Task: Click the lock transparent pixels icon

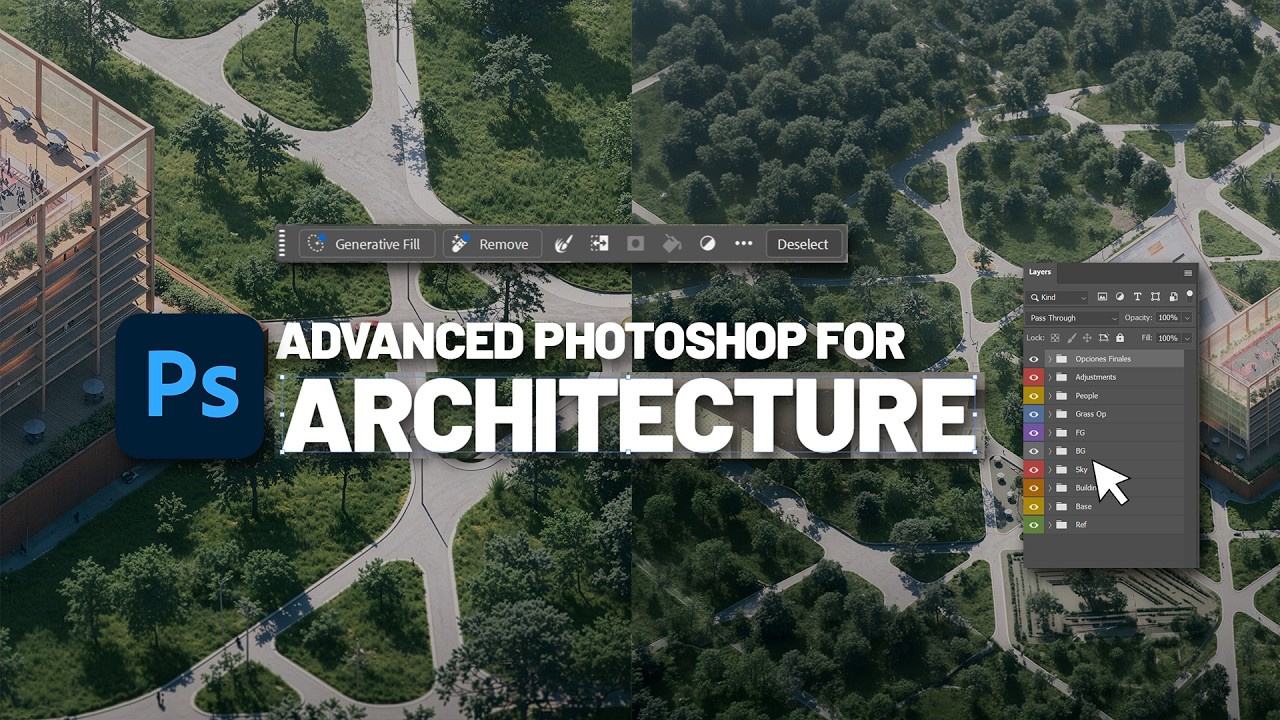Action: (x=1055, y=338)
